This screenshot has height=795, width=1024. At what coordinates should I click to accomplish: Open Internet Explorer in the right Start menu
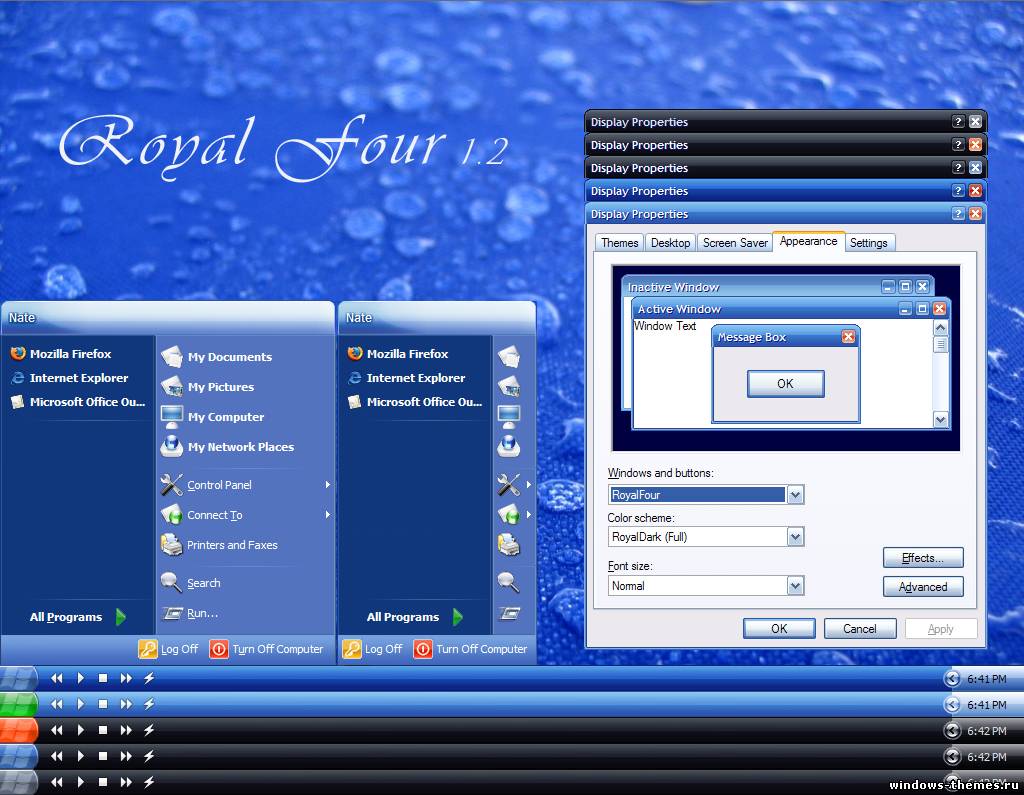407,378
